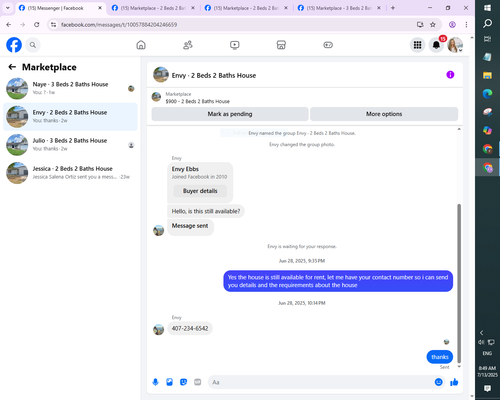Open Naye - 3 Beds 2 Baths House chat
Viewport: 500px width, 400px height.
(70, 88)
